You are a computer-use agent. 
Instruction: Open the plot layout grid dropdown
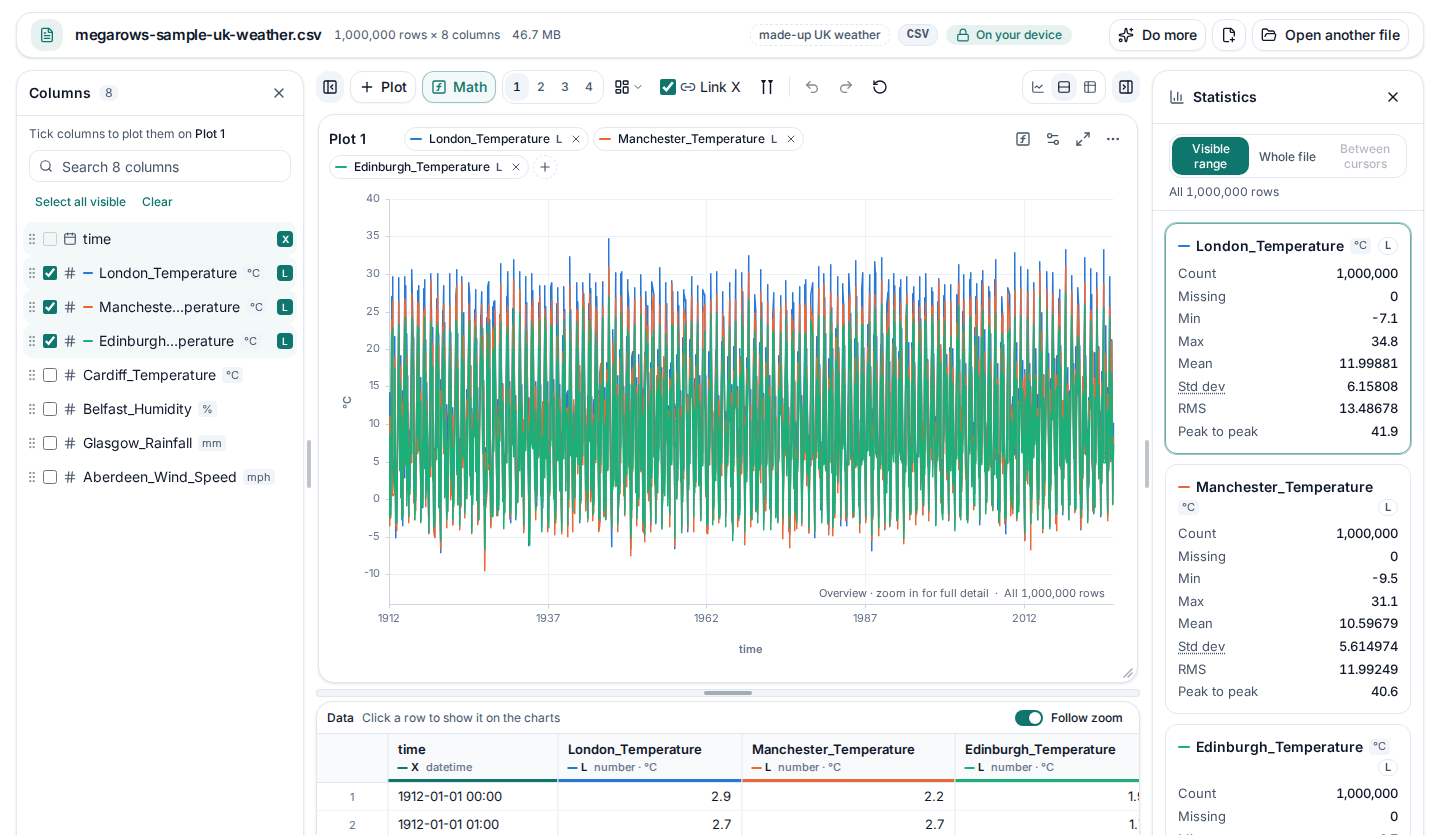[x=628, y=87]
